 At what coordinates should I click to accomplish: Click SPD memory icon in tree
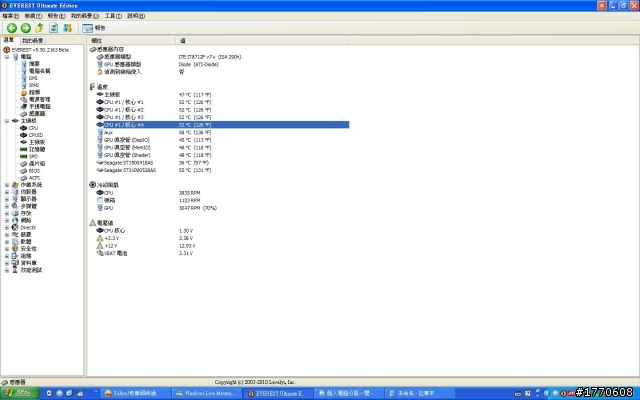click(23, 156)
